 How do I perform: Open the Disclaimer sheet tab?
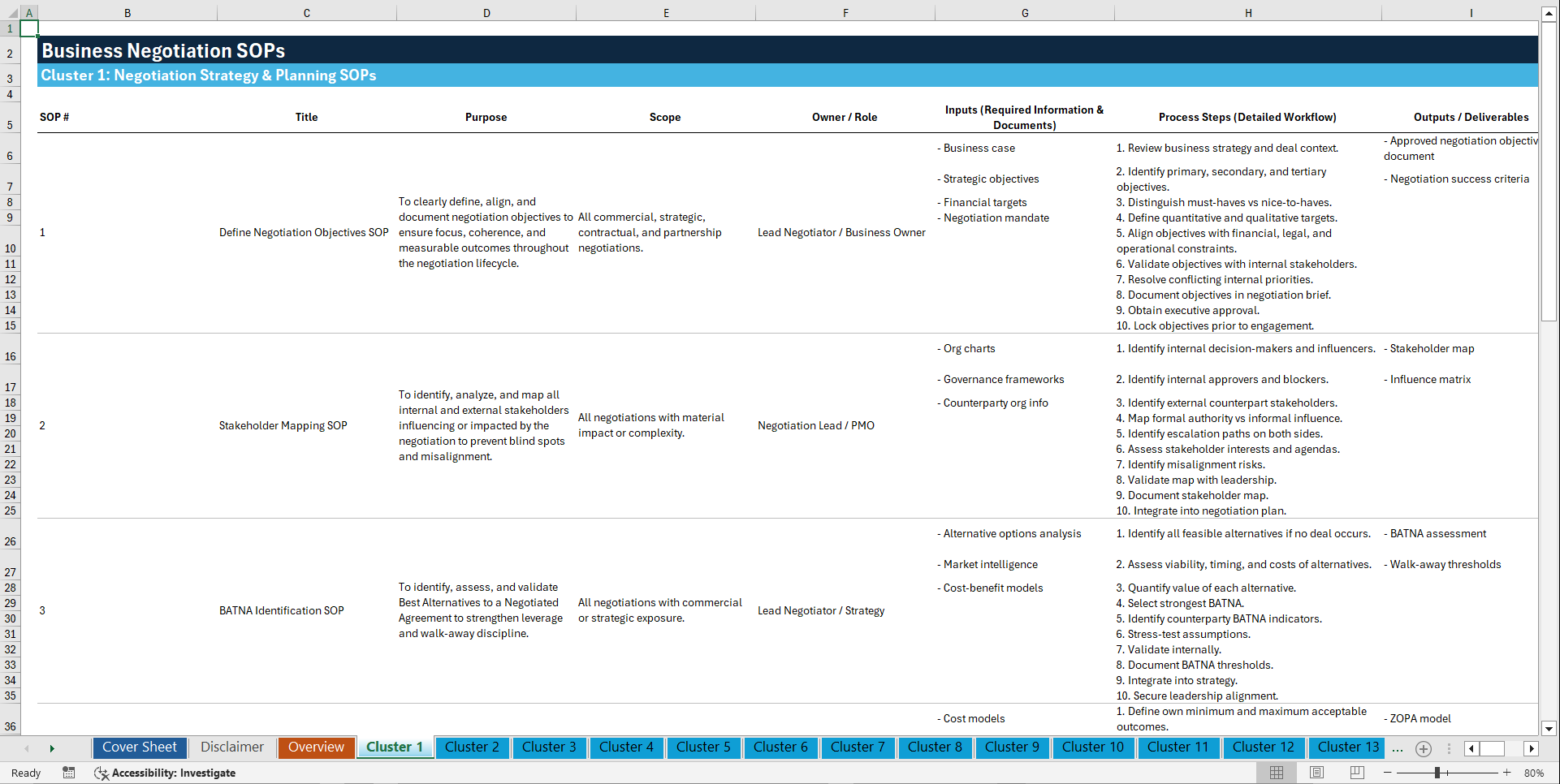click(231, 747)
